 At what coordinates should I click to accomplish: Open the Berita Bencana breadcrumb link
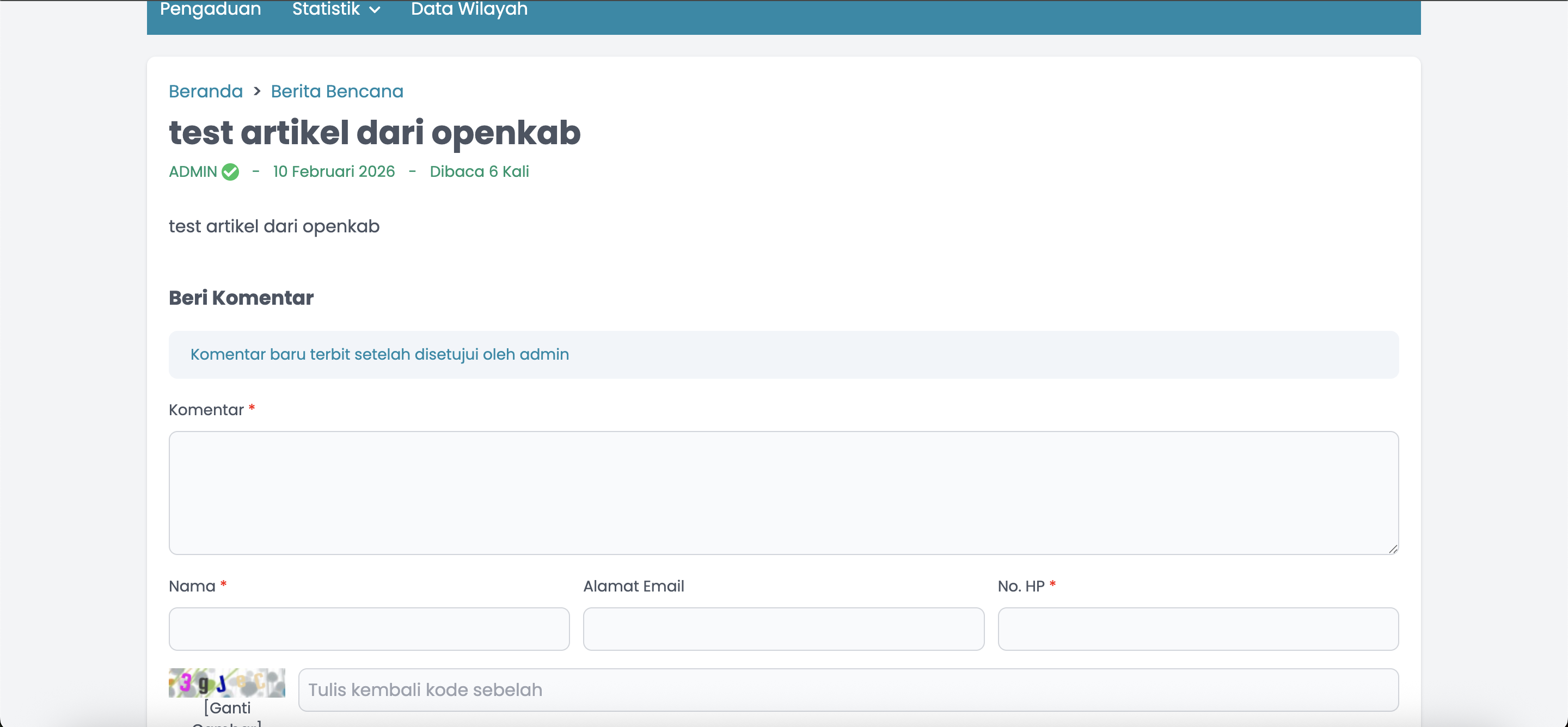tap(336, 91)
